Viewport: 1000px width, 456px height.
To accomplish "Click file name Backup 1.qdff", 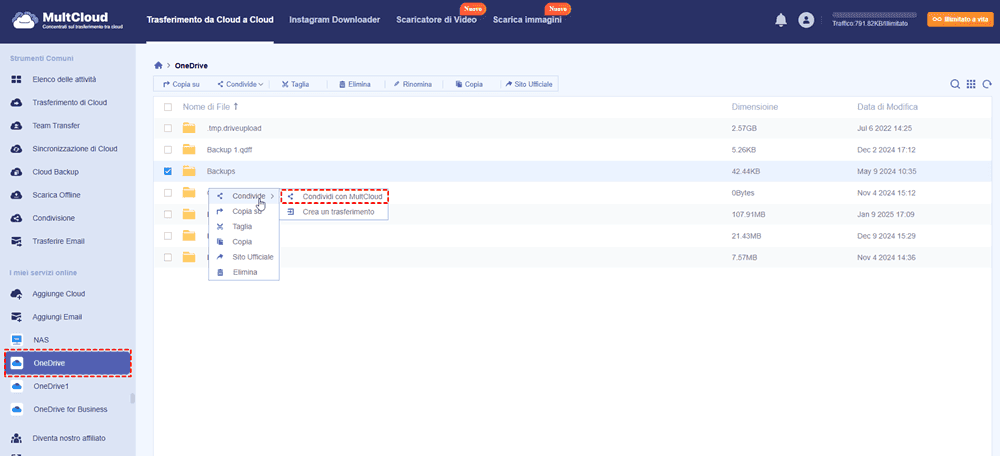I will coord(230,150).
